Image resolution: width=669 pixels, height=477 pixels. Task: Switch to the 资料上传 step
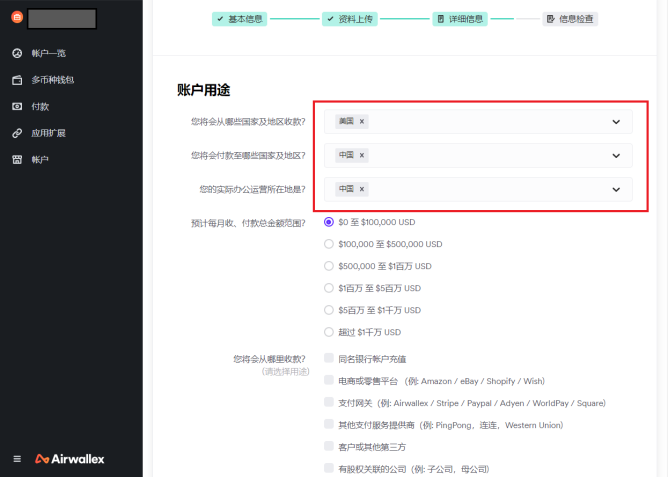pyautogui.click(x=349, y=19)
